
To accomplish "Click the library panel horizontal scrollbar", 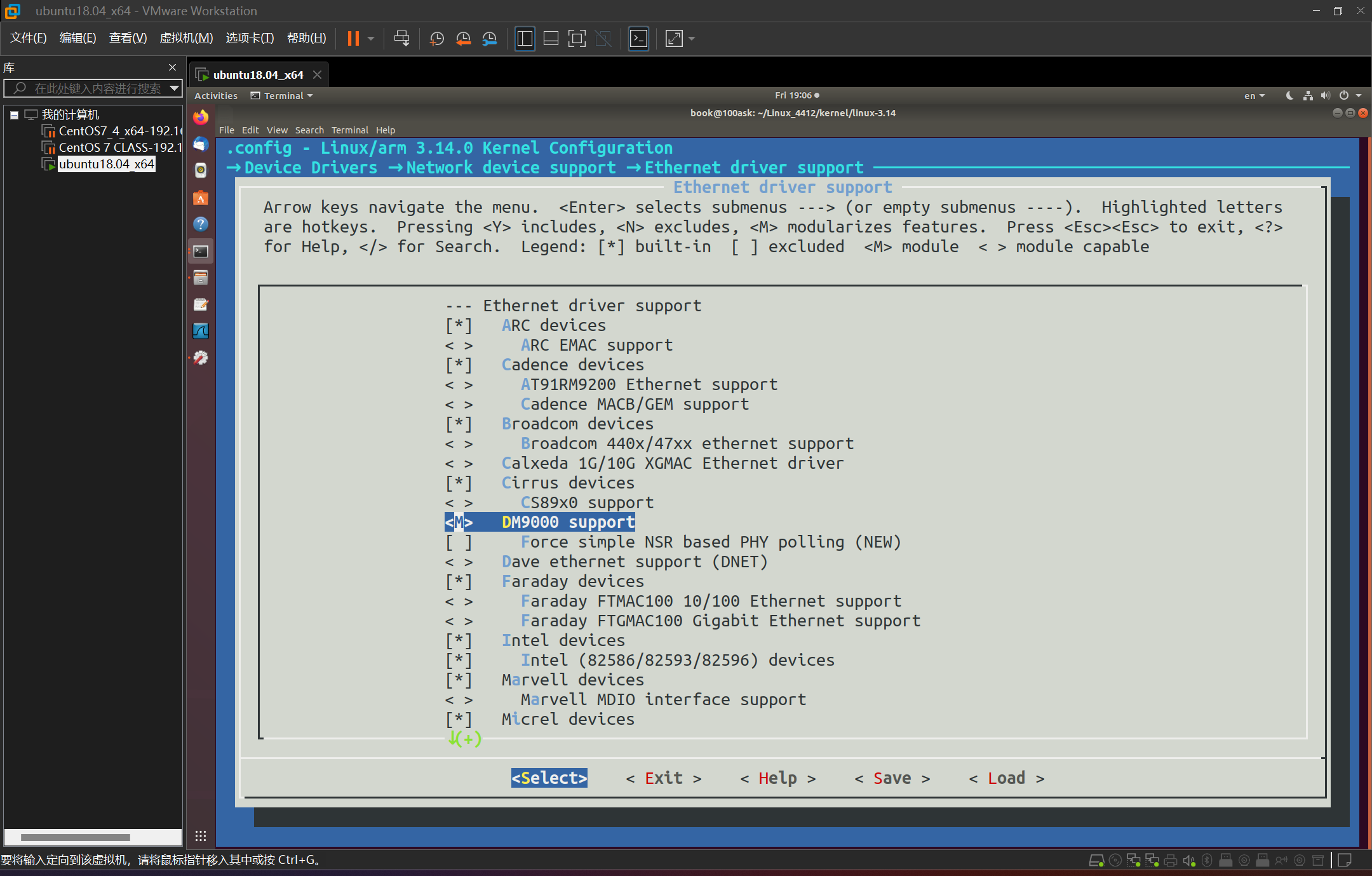I will click(75, 837).
